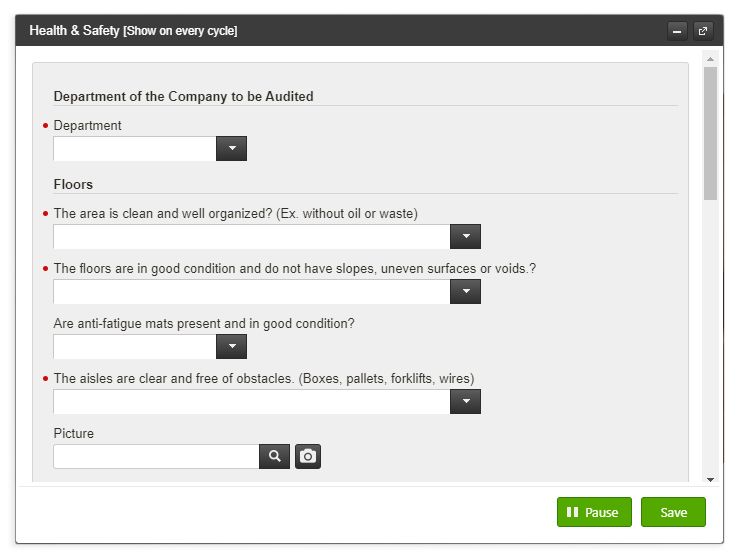The height and width of the screenshot is (560, 740).
Task: Expand the anti-fatigue mats dropdown
Action: [231, 347]
